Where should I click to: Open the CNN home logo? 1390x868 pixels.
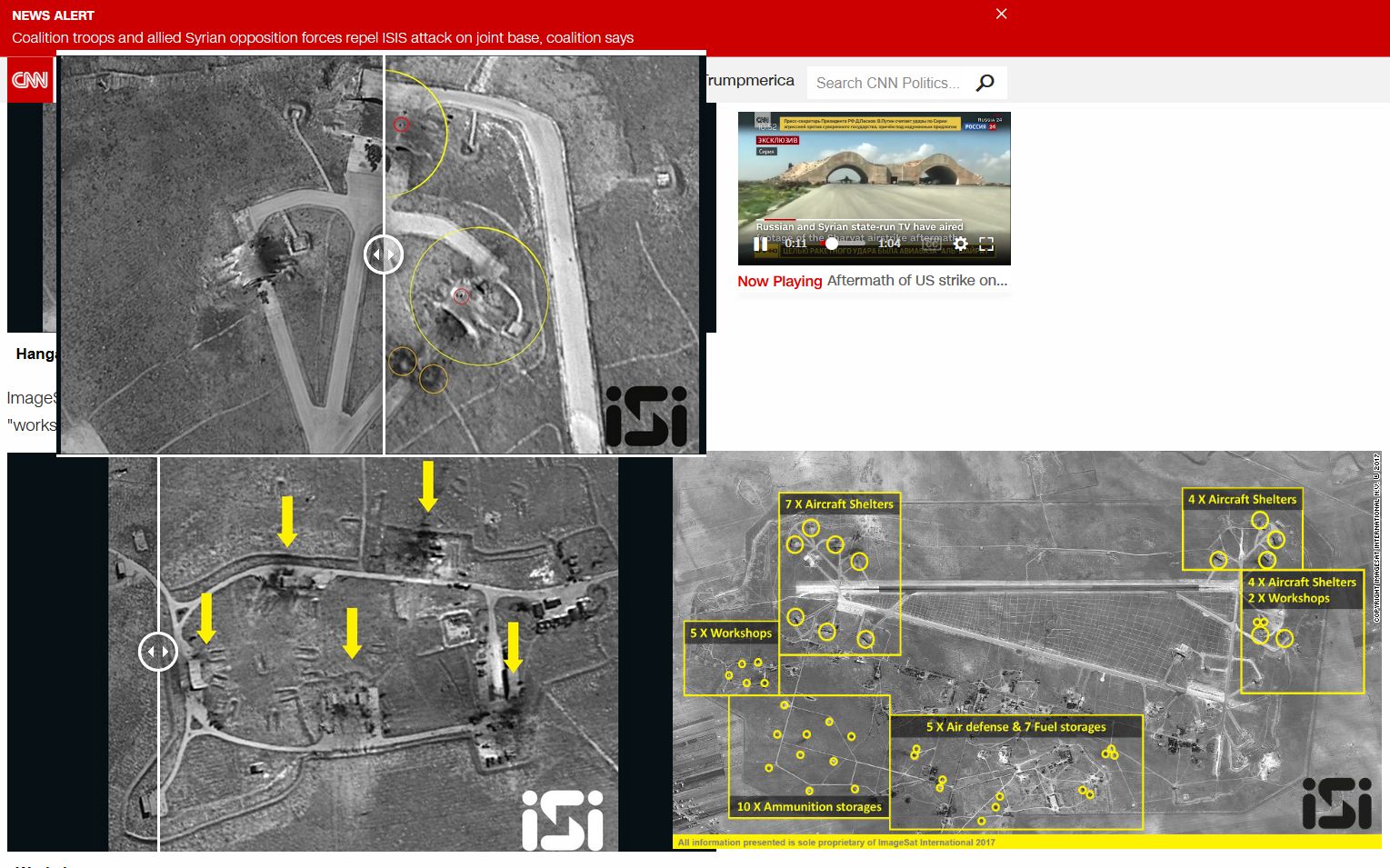click(x=30, y=80)
